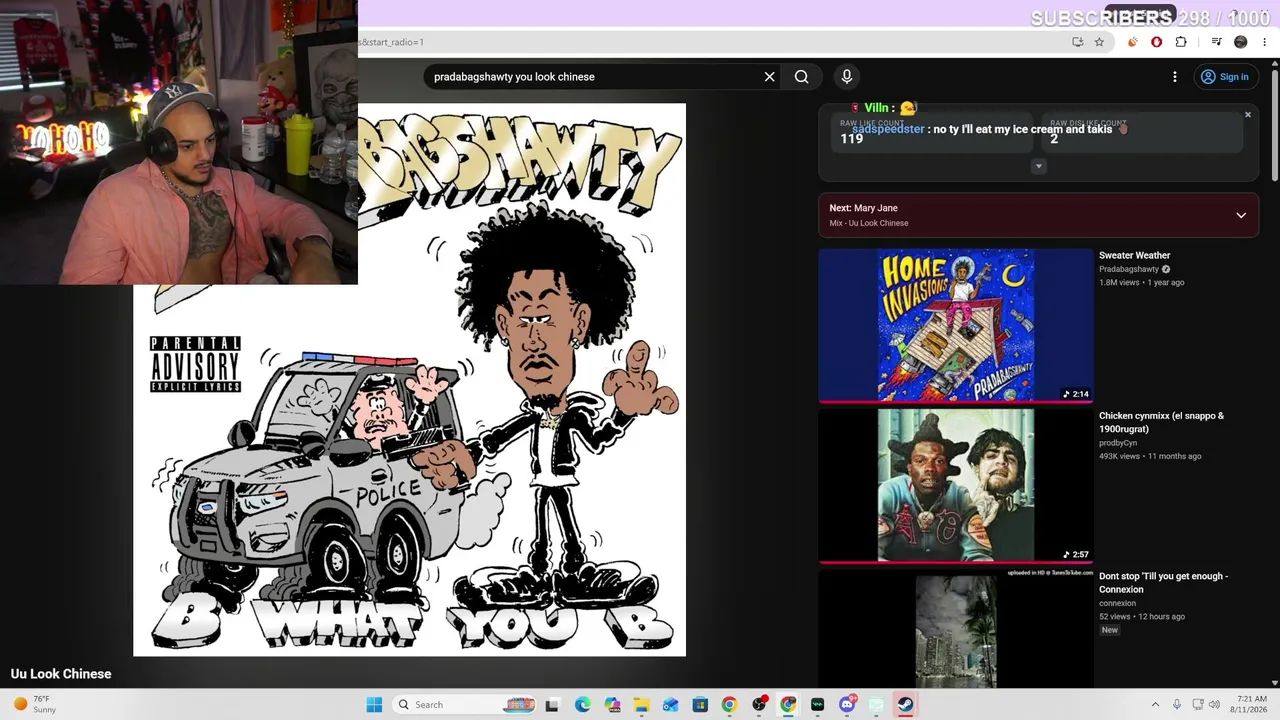Image resolution: width=1280 pixels, height=720 pixels.
Task: Open Steam from the taskbar
Action: tap(905, 705)
